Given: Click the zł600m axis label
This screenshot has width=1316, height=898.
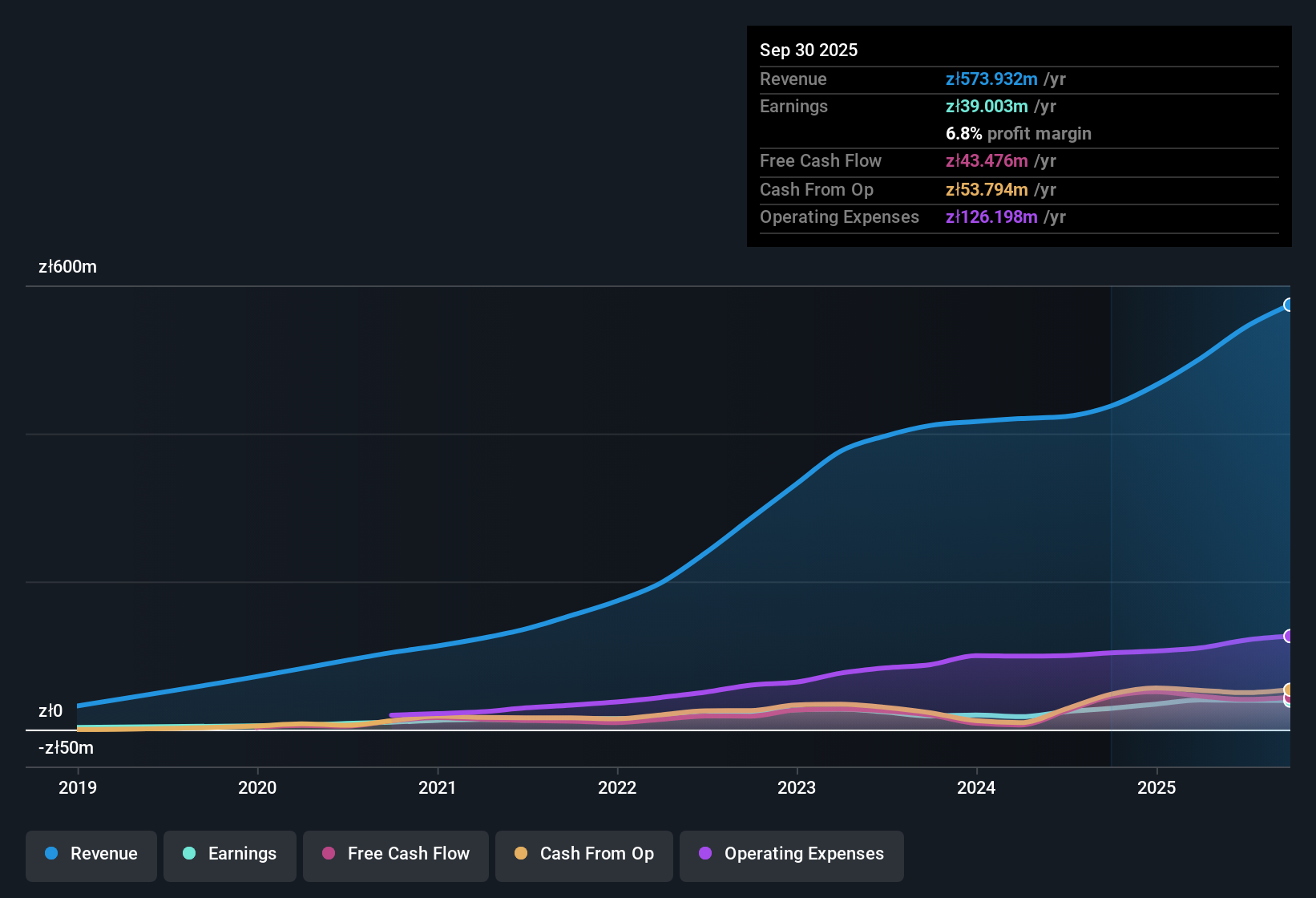Looking at the screenshot, I should 67,266.
